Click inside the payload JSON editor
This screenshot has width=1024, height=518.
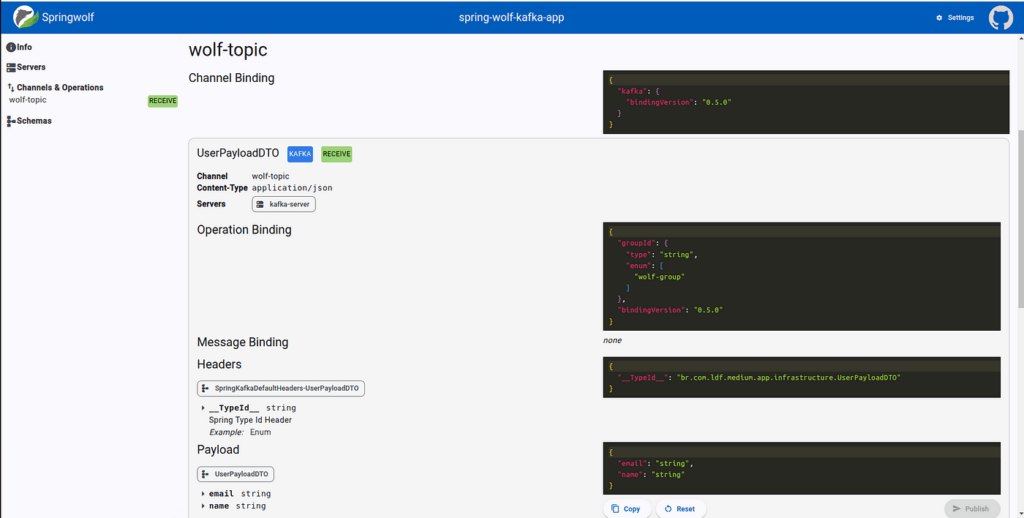tap(800, 468)
